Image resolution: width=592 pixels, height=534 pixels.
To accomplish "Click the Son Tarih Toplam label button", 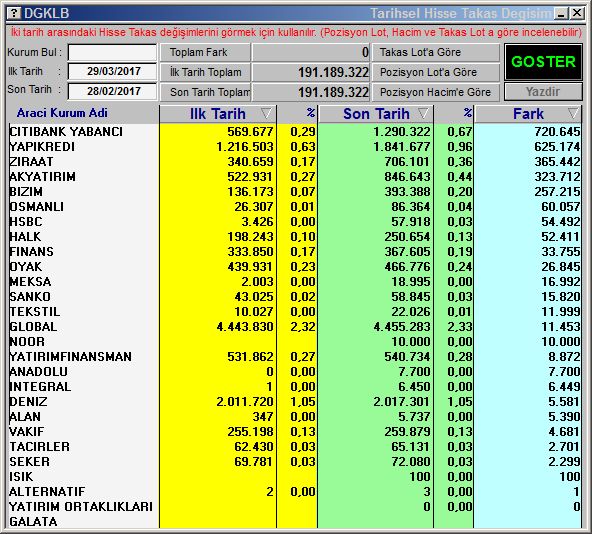I will [x=205, y=92].
